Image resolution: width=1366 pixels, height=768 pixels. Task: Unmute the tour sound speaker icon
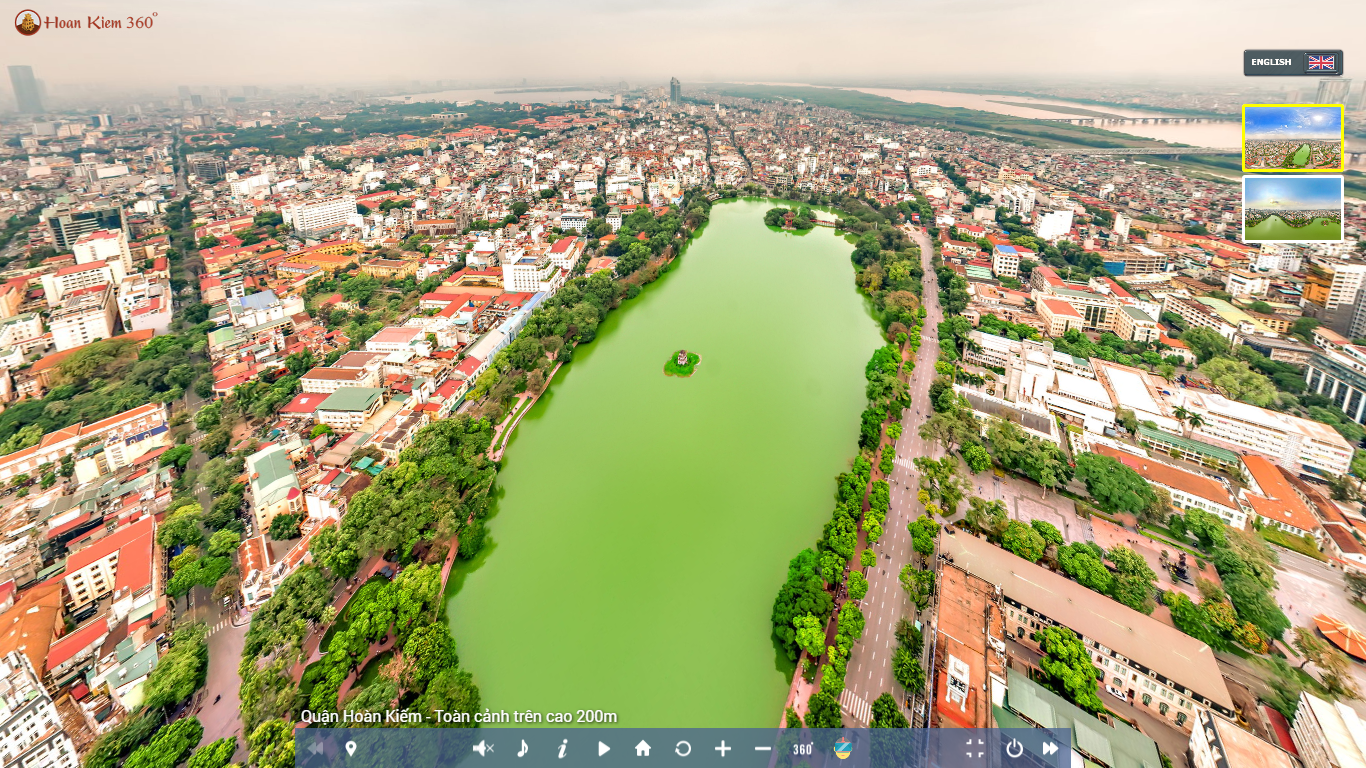point(483,748)
